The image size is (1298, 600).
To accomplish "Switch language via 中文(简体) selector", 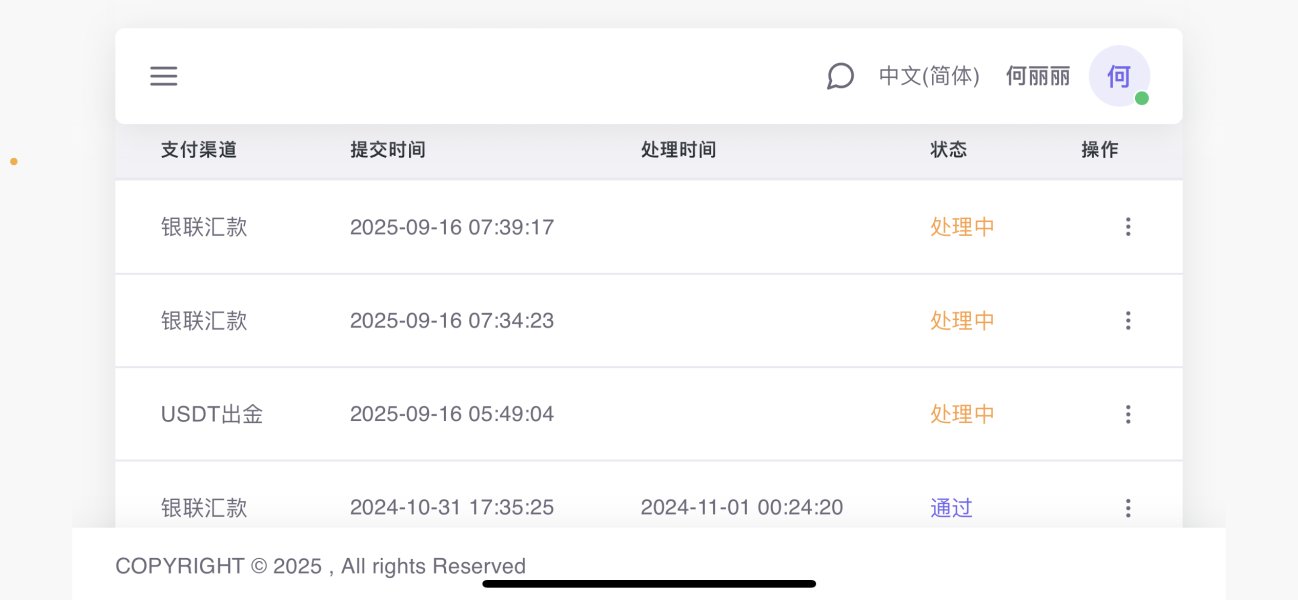I will tap(929, 76).
